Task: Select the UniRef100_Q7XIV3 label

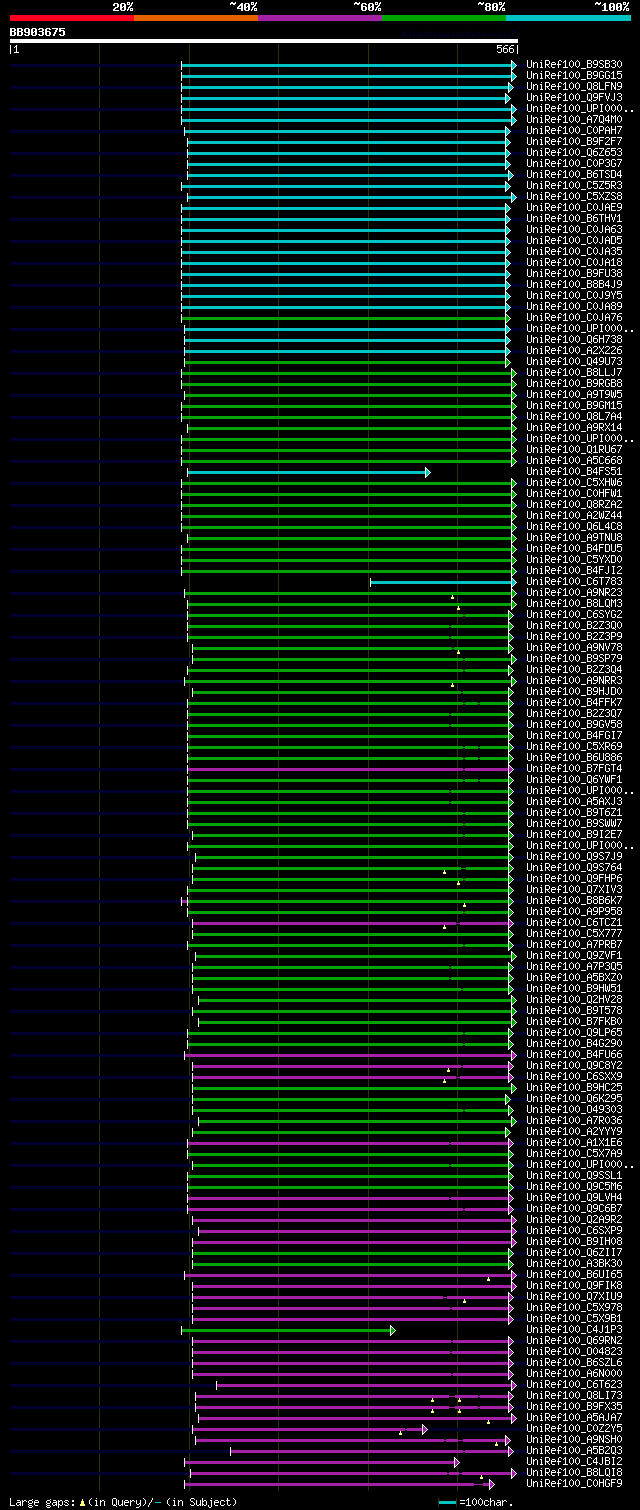Action: coord(575,890)
